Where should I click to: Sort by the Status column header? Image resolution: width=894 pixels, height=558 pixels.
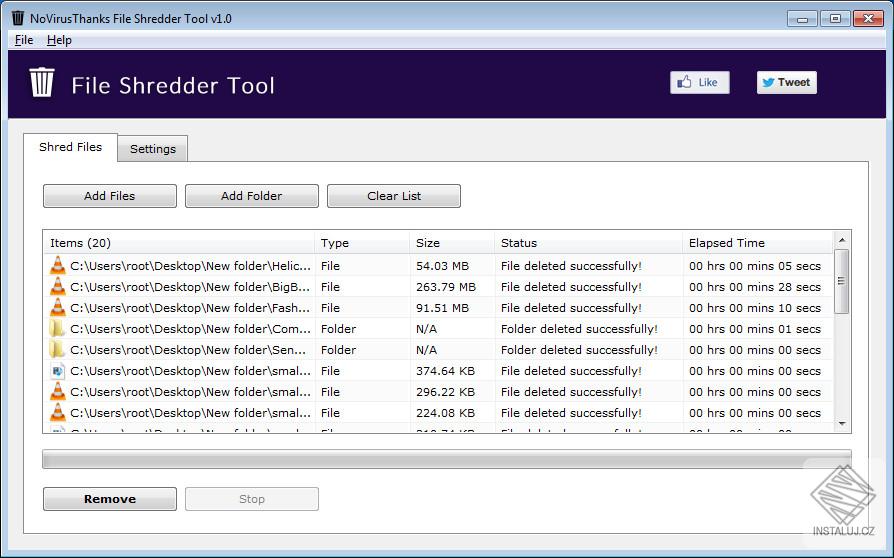pos(588,243)
